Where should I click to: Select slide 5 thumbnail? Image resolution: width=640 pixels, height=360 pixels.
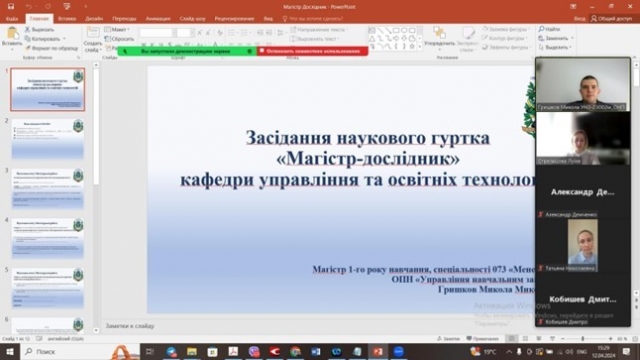click(48, 288)
